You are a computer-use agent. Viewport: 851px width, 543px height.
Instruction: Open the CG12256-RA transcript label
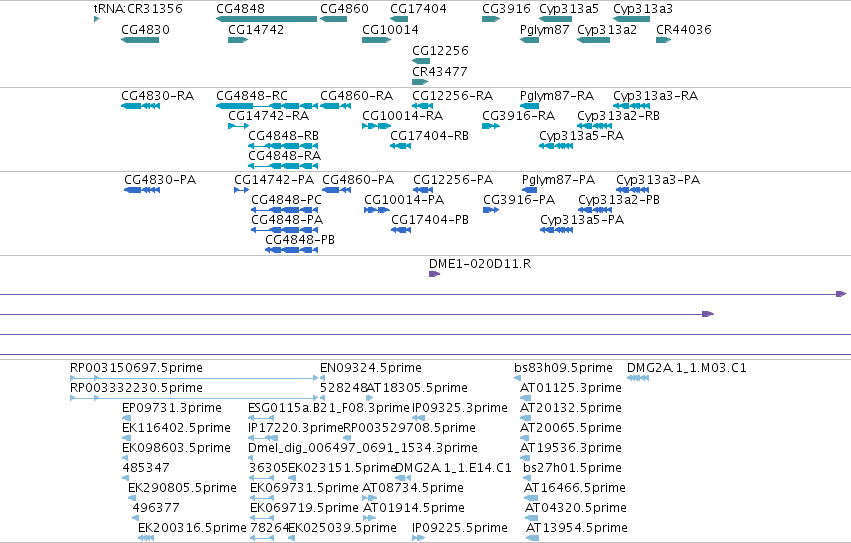453,96
